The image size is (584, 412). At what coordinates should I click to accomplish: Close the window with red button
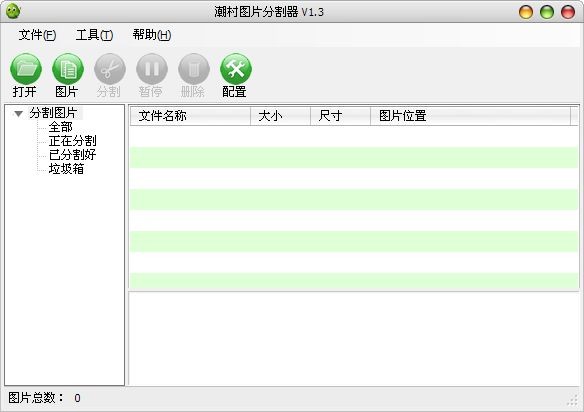568,12
